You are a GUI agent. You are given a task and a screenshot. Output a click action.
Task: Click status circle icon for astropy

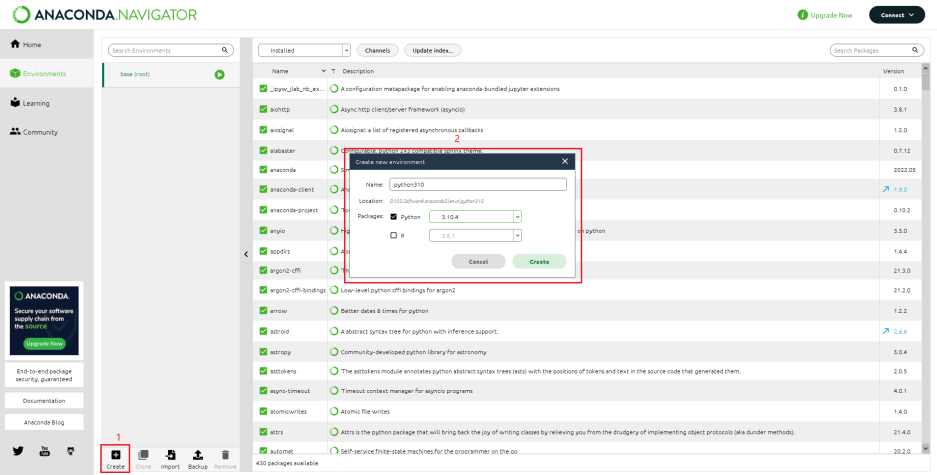click(334, 351)
